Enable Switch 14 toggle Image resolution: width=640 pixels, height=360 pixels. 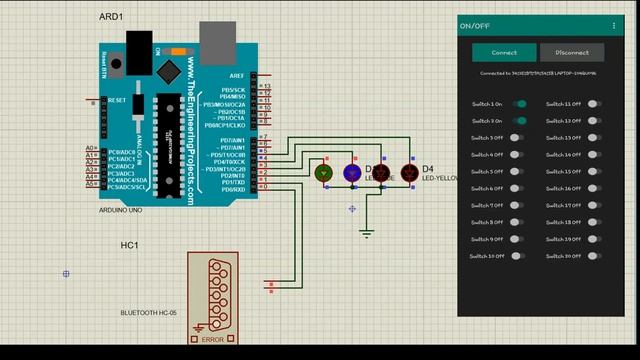click(594, 155)
